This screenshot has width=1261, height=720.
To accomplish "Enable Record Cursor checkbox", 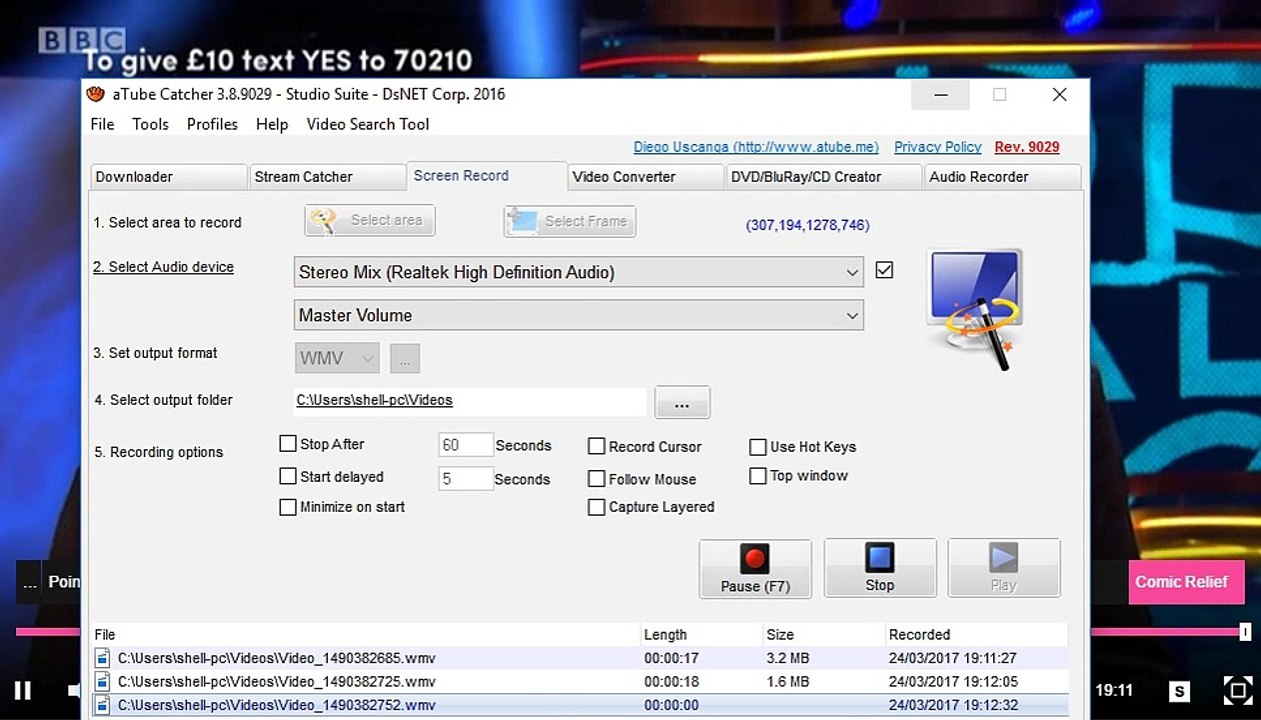I will pos(597,446).
